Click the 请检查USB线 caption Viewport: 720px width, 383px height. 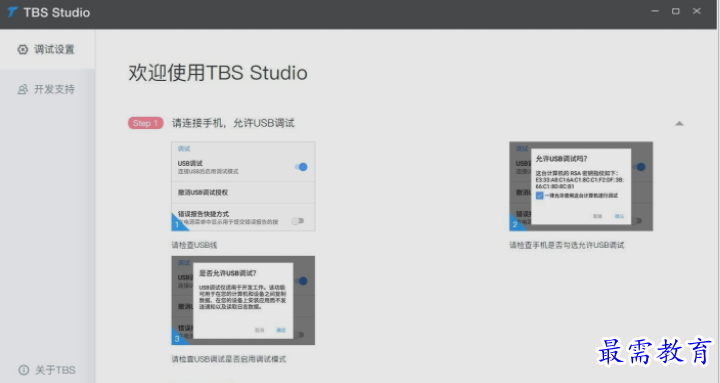tap(194, 245)
